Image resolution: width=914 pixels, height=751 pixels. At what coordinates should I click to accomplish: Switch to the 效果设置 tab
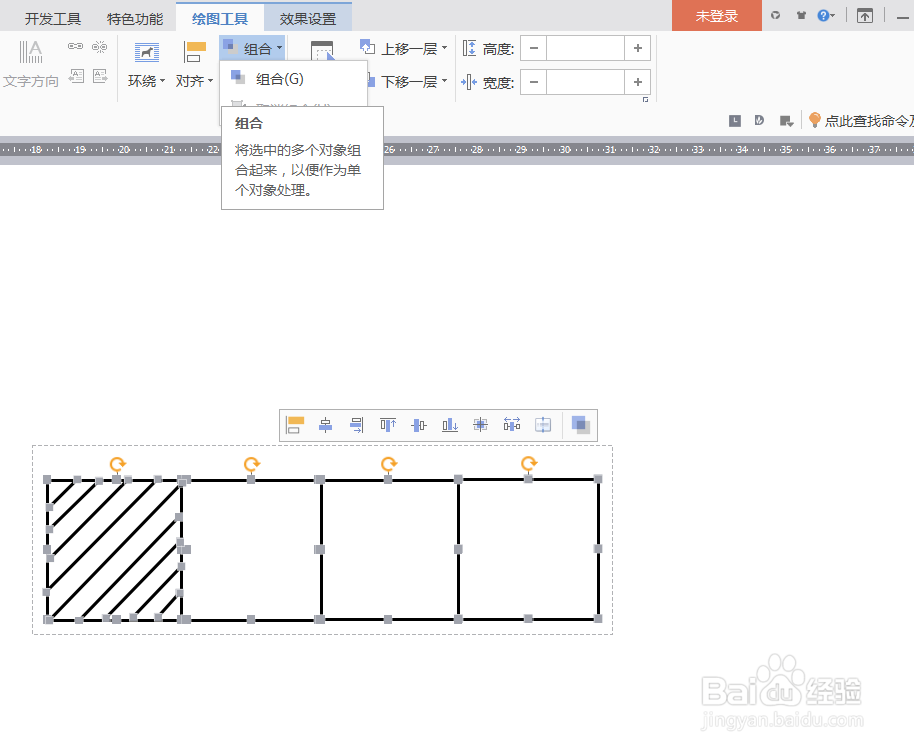tap(307, 16)
